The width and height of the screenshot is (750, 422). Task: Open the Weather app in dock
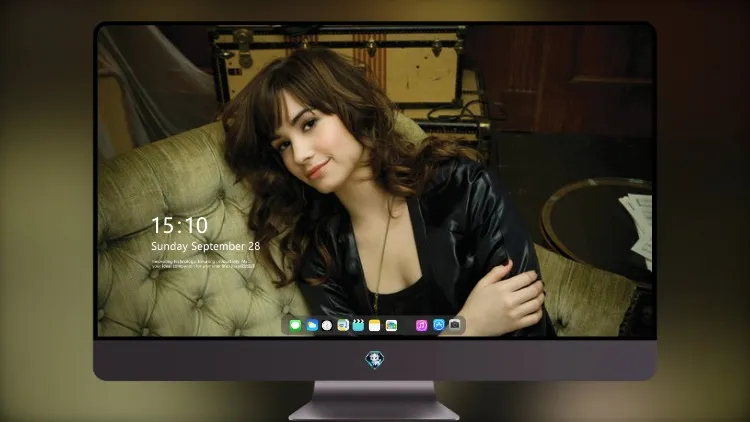click(x=312, y=326)
